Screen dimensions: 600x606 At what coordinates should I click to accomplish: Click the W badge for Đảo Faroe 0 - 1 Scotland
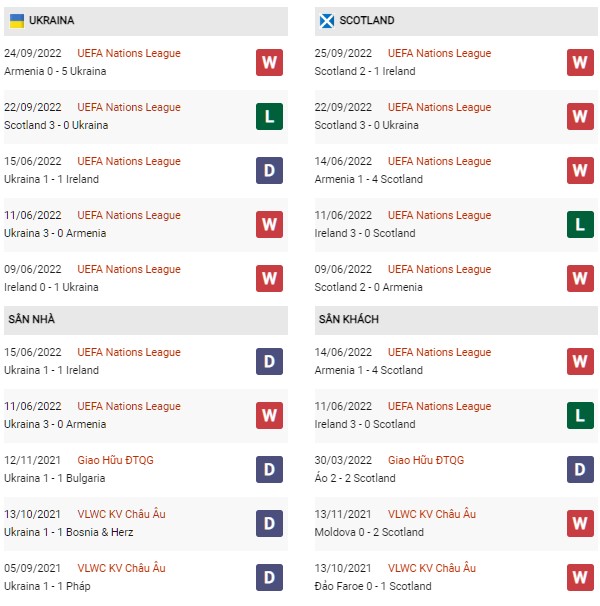click(x=580, y=577)
